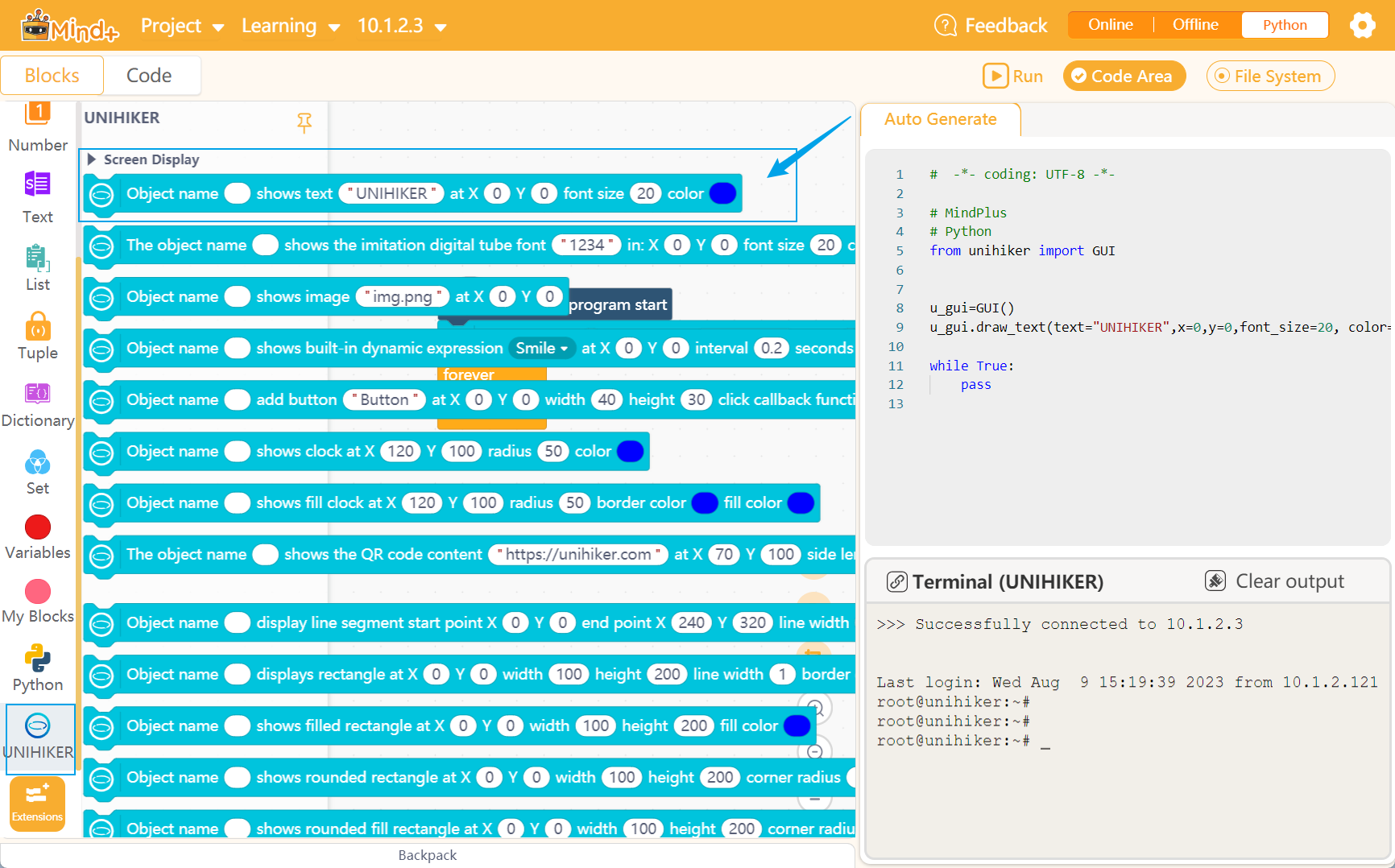Image resolution: width=1395 pixels, height=868 pixels.
Task: Switch connection mode to Offline
Action: (1194, 24)
